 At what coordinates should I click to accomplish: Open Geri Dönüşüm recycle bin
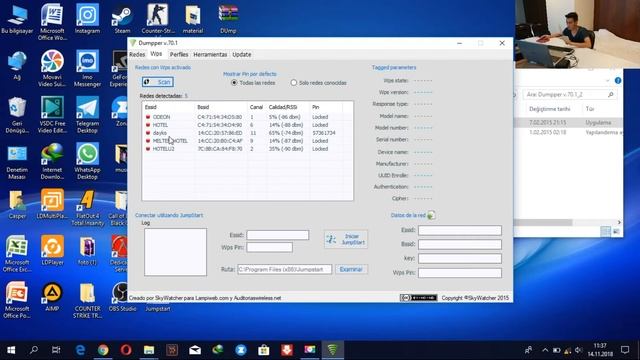pyautogui.click(x=17, y=115)
